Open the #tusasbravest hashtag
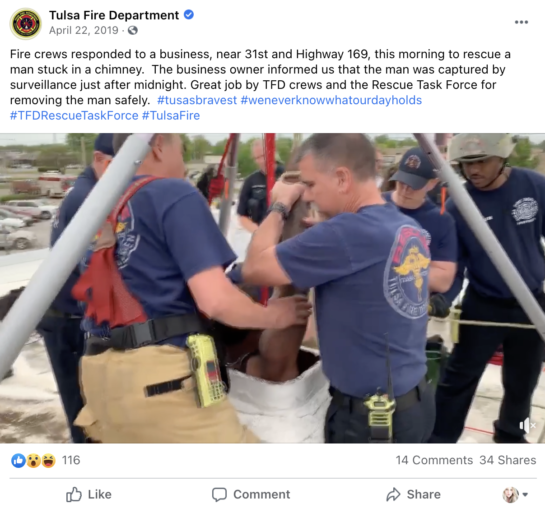This screenshot has width=545, height=508. point(197,100)
